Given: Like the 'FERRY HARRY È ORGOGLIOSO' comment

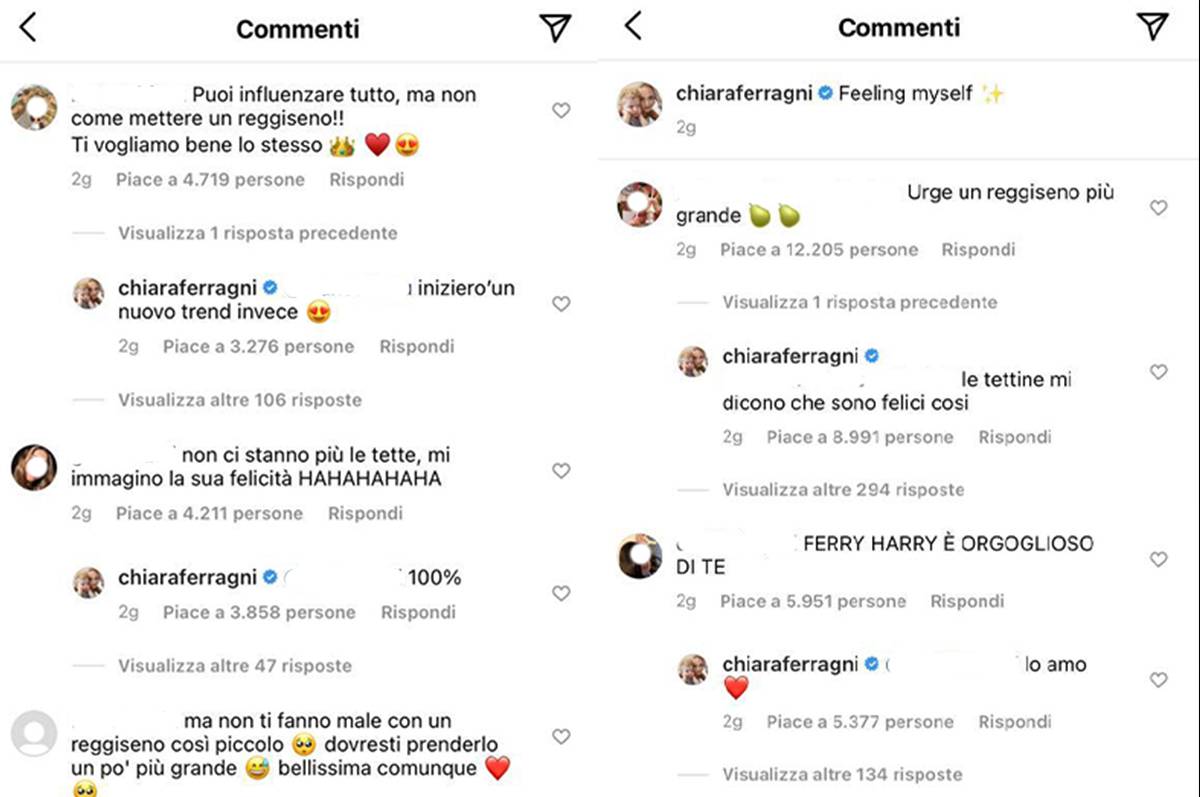Looking at the screenshot, I should pyautogui.click(x=1158, y=560).
